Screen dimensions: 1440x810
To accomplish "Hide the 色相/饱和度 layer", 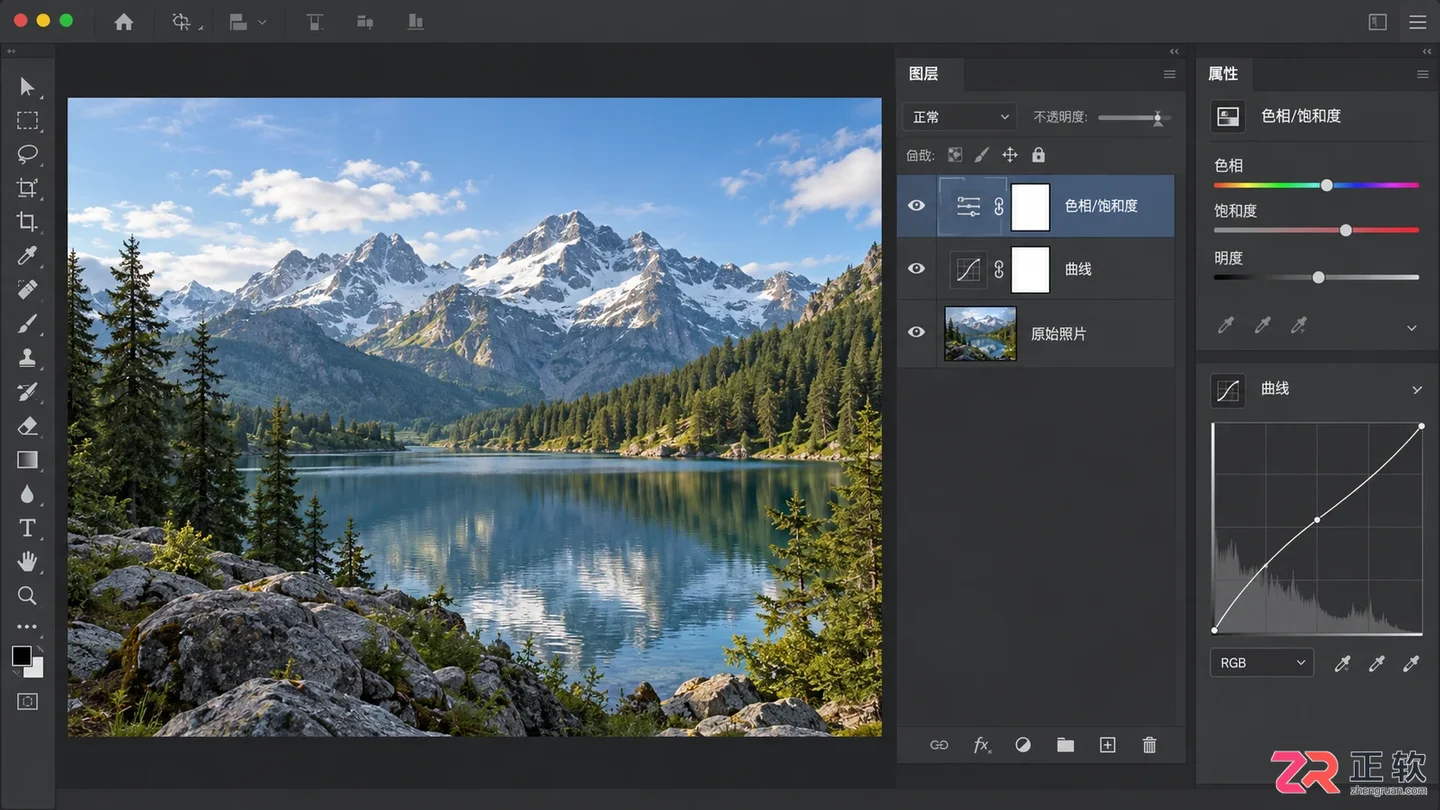I will [916, 206].
